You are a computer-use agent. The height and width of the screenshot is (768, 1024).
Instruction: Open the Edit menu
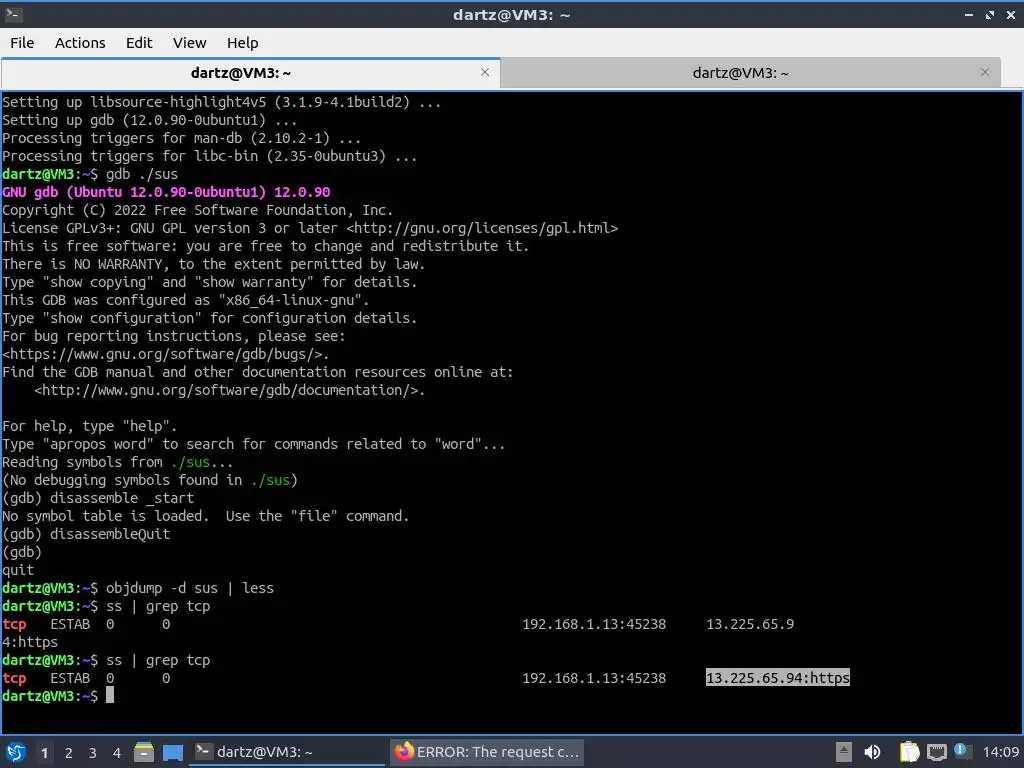(138, 43)
